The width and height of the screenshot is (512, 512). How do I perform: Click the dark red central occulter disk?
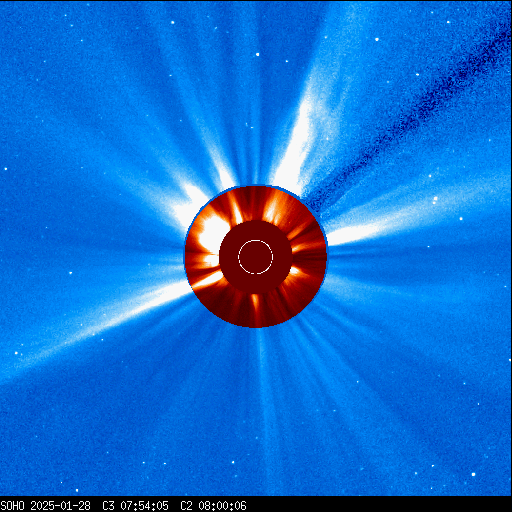(256, 257)
